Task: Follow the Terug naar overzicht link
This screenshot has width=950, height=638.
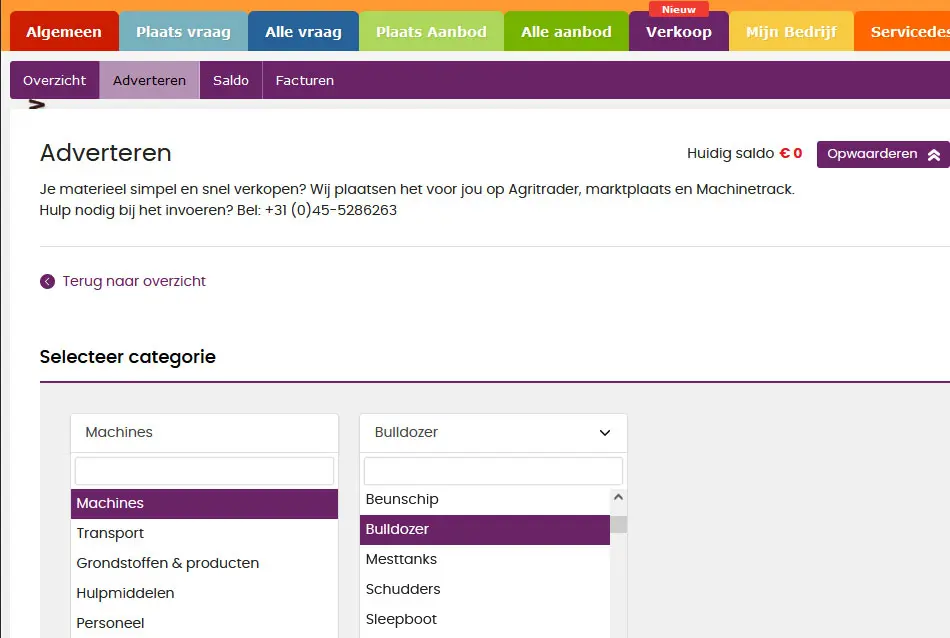Action: click(x=134, y=282)
